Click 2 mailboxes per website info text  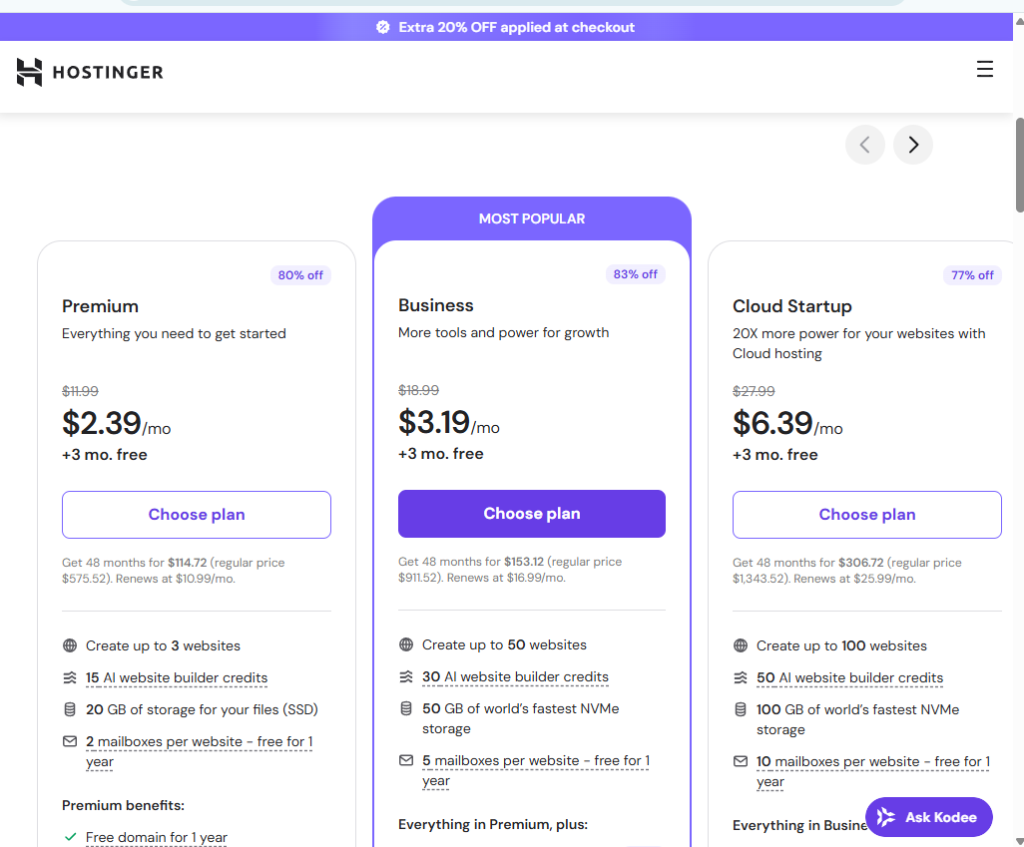pos(199,752)
